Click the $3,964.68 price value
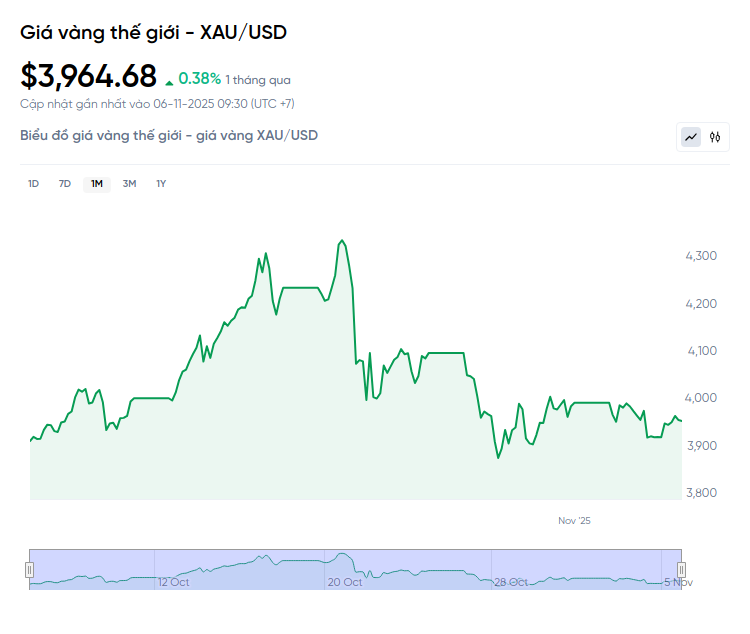Screen dimensions: 750x634 pyautogui.click(x=89, y=76)
